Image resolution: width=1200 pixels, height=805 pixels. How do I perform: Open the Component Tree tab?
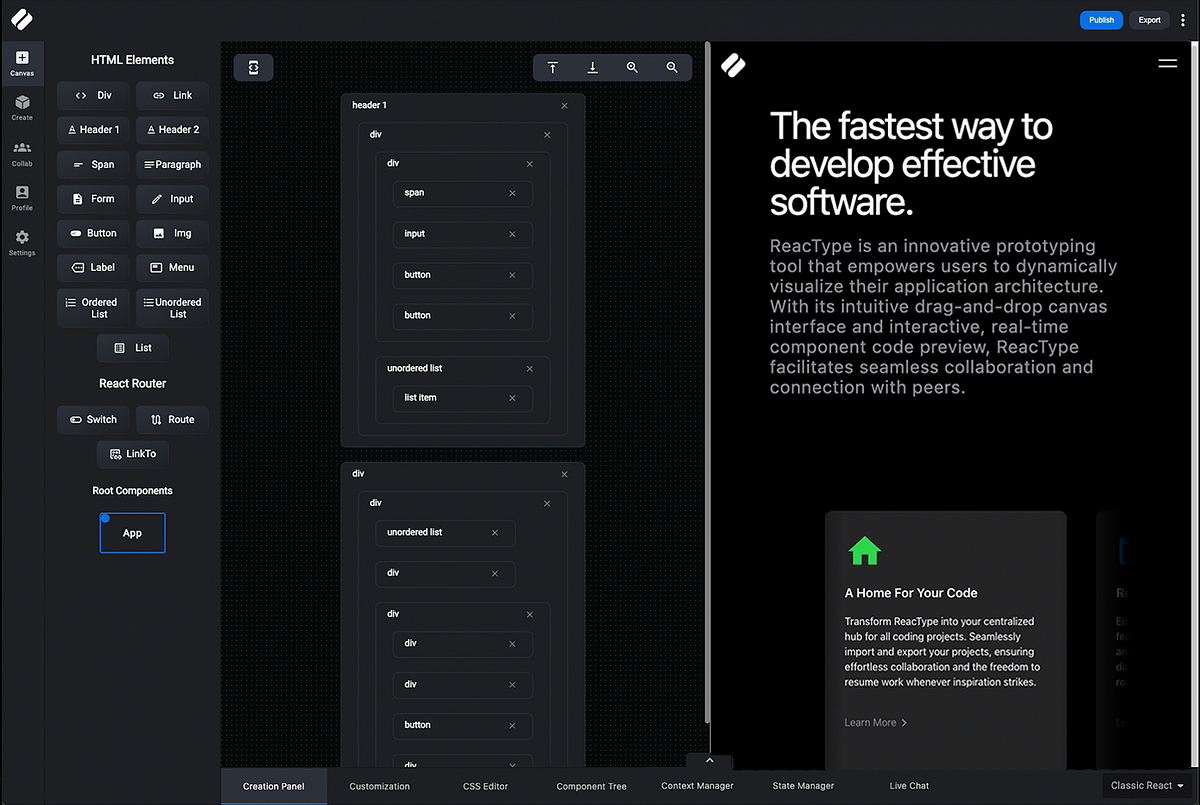click(591, 786)
